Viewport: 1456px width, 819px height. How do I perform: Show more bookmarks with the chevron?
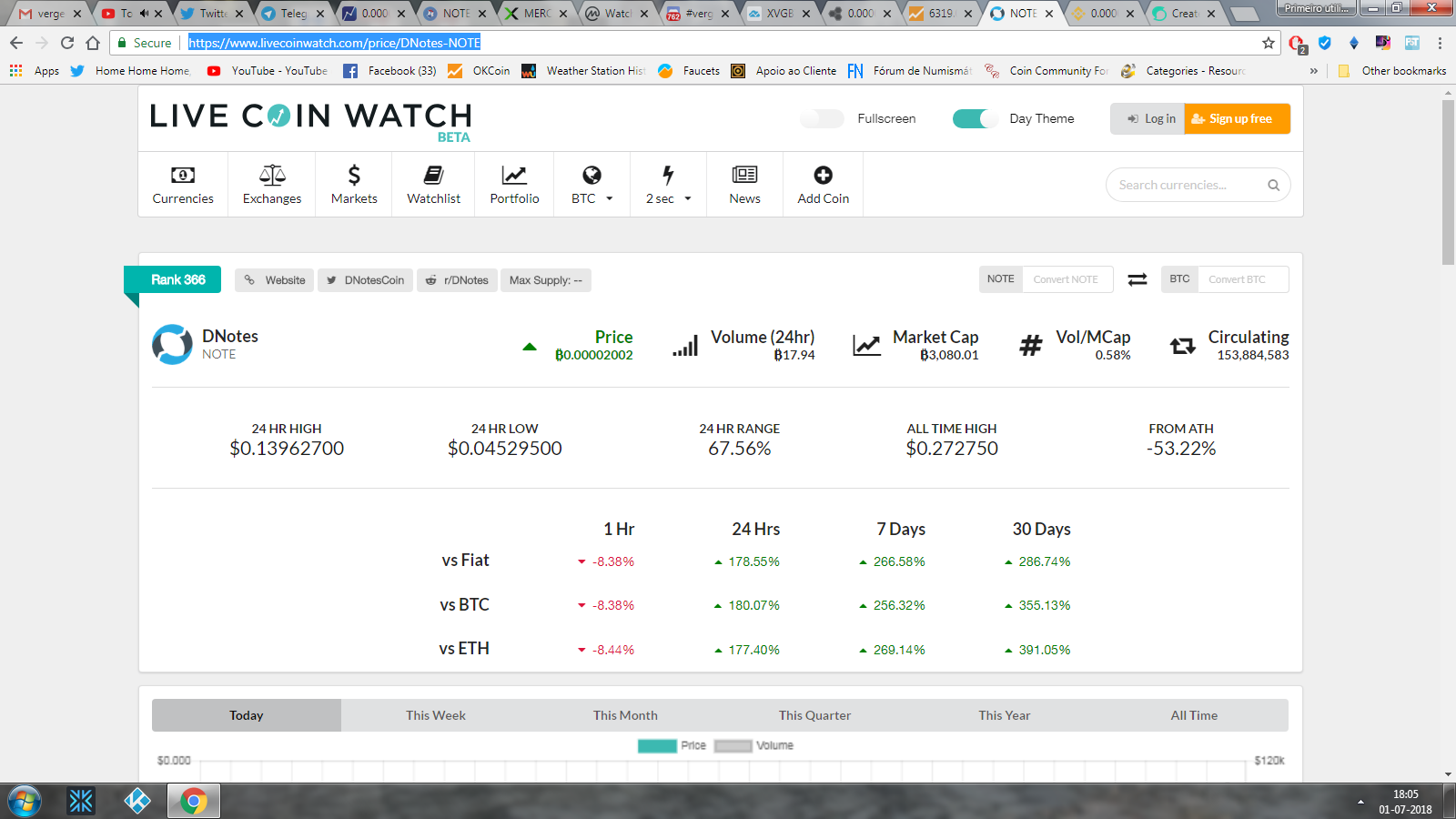[x=1313, y=70]
